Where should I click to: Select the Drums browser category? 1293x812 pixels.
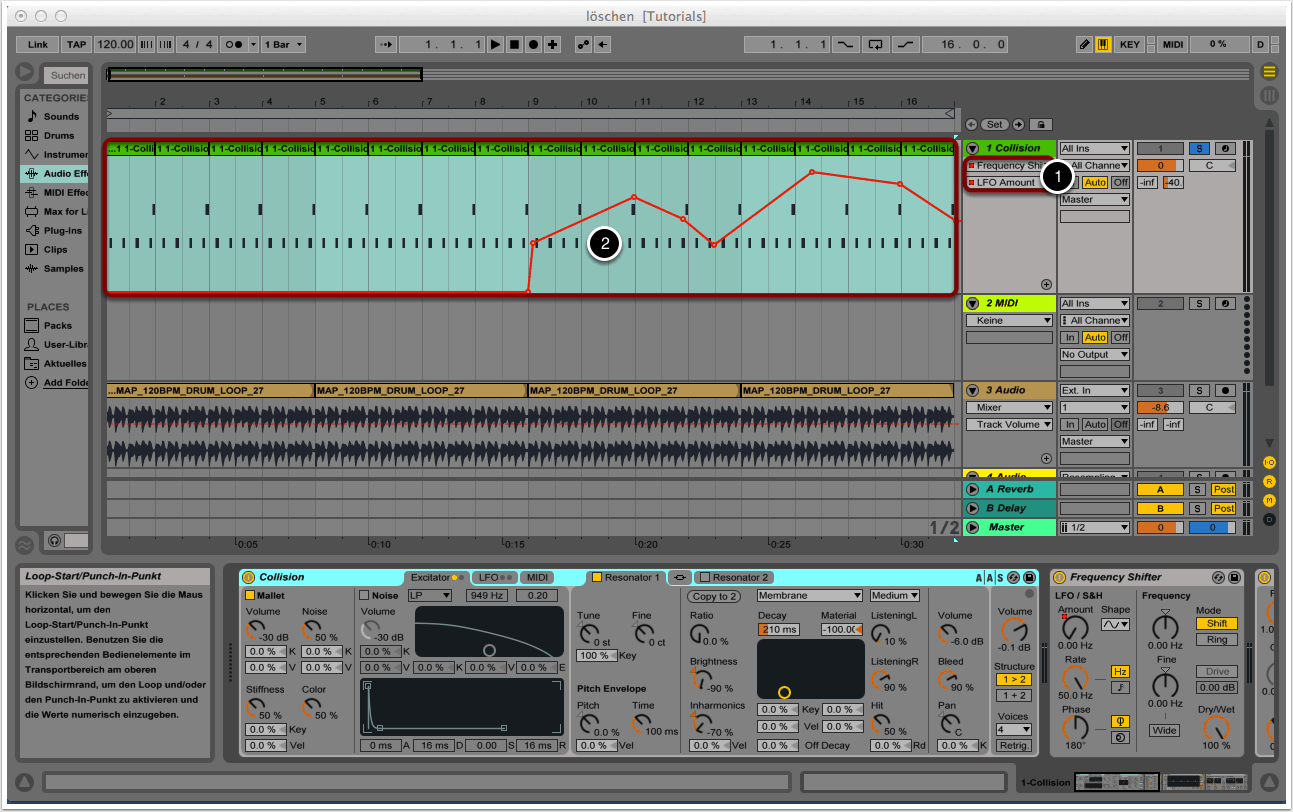[x=59, y=136]
